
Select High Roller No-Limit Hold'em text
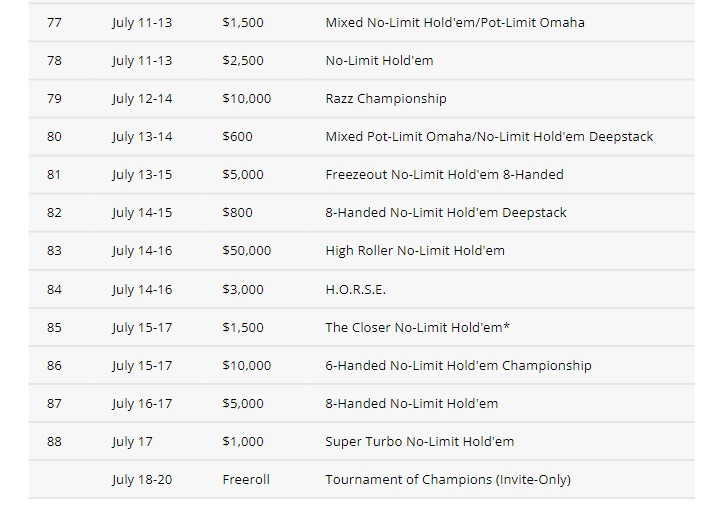click(x=415, y=251)
